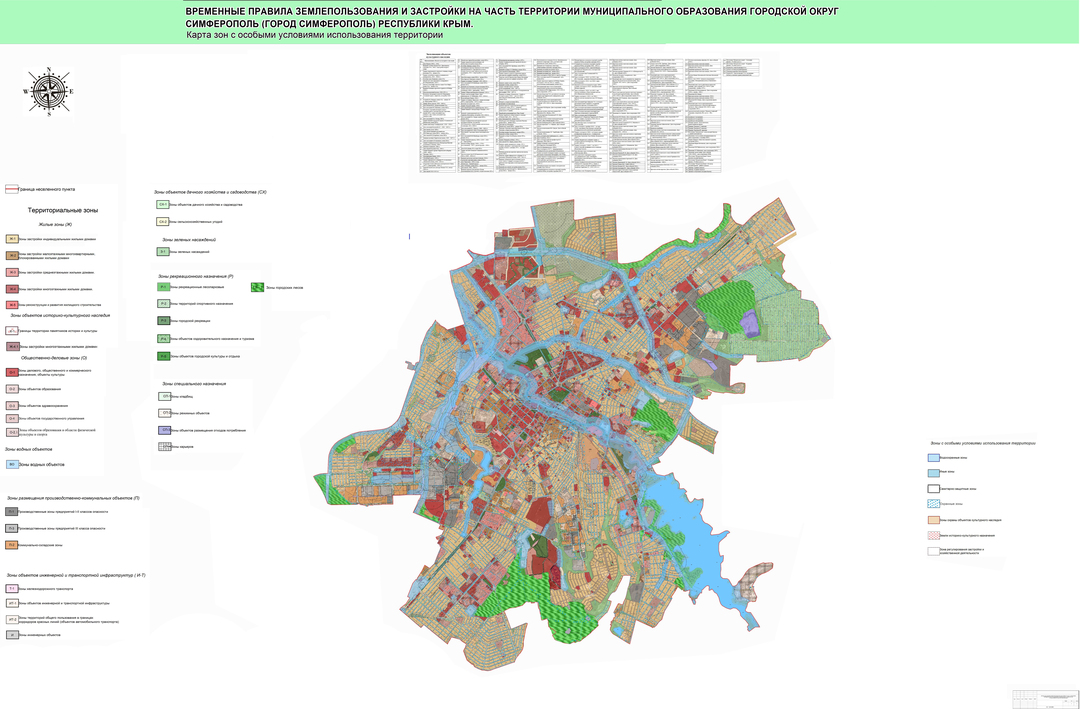Select the purple waste disposal zone swatch

click(x=163, y=430)
